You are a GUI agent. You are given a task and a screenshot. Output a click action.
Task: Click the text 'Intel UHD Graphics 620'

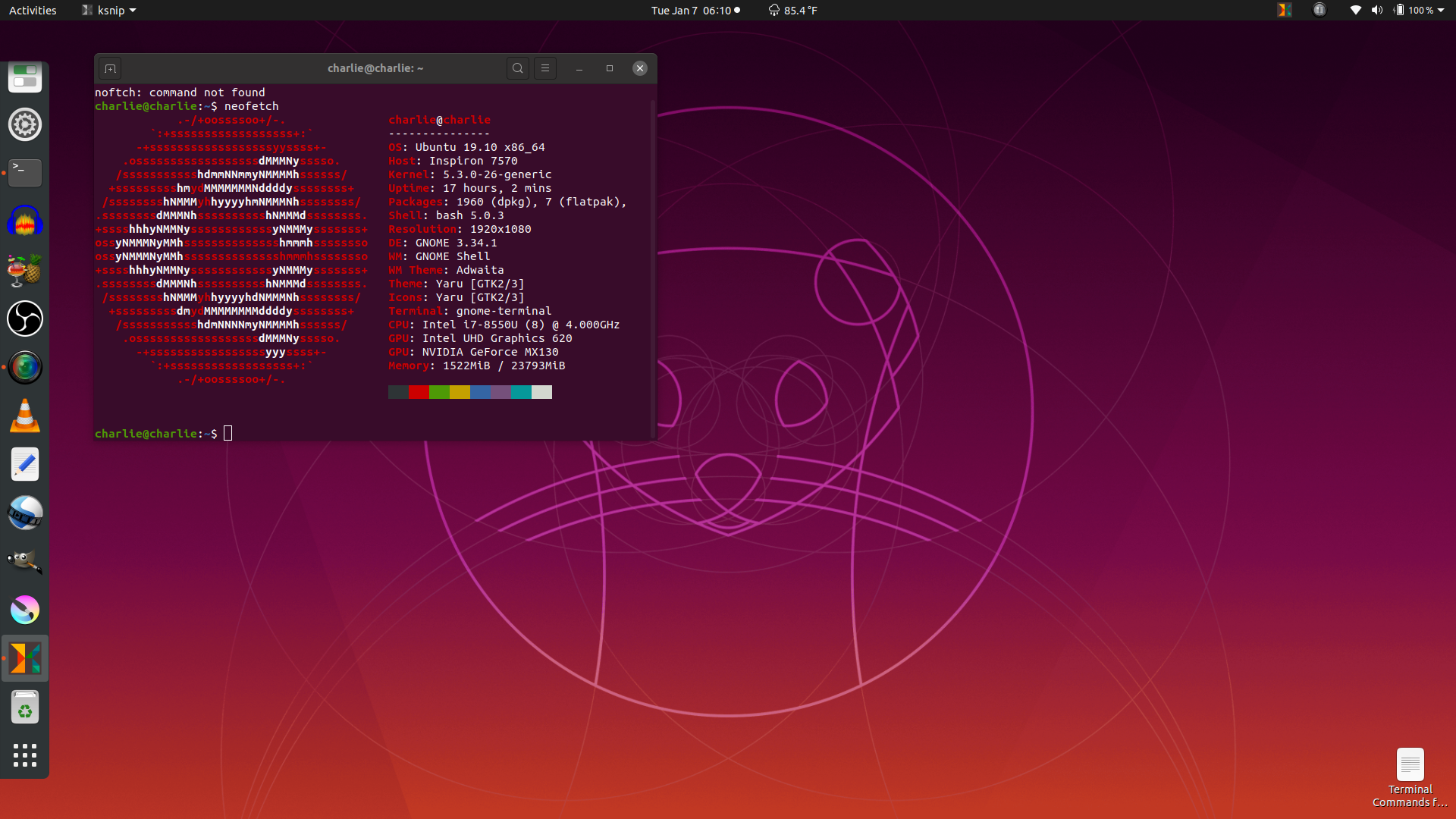coord(497,338)
